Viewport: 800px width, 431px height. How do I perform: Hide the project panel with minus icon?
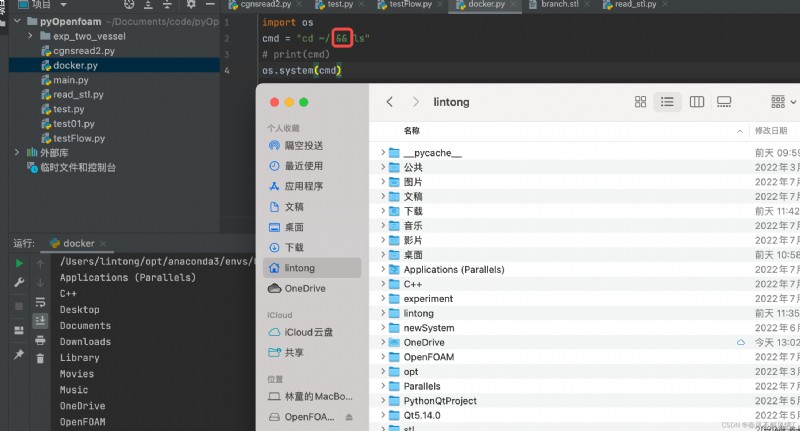coord(210,4)
